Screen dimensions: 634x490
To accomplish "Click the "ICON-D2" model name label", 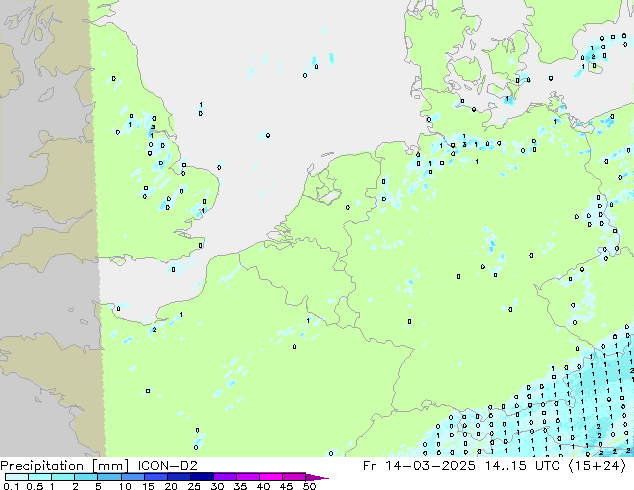I will (167, 466).
